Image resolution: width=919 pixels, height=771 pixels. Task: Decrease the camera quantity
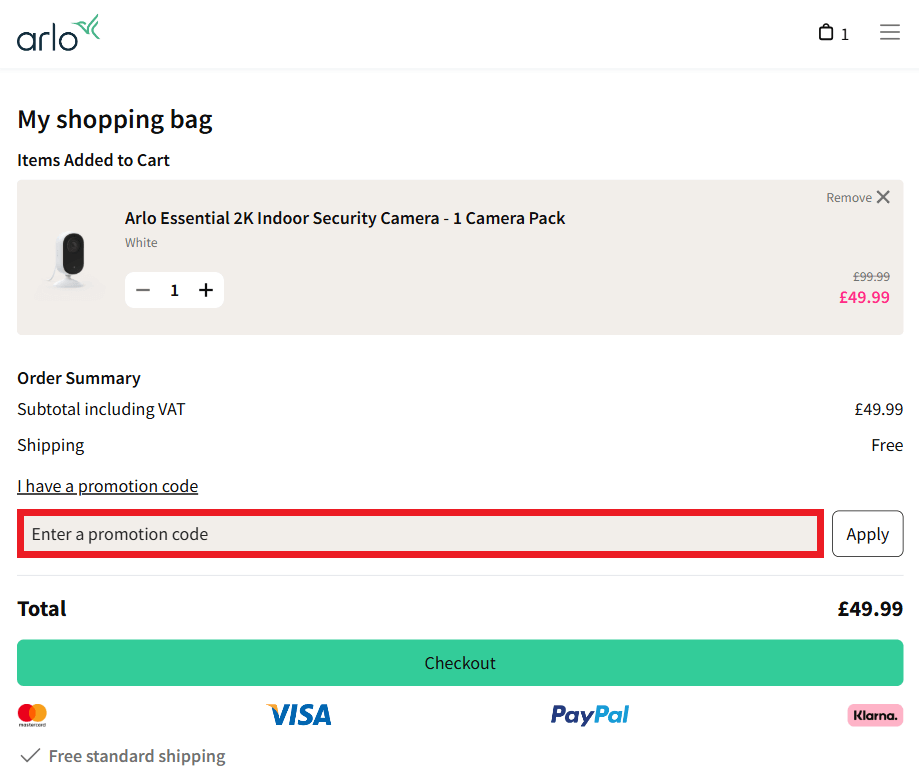[x=142, y=289]
